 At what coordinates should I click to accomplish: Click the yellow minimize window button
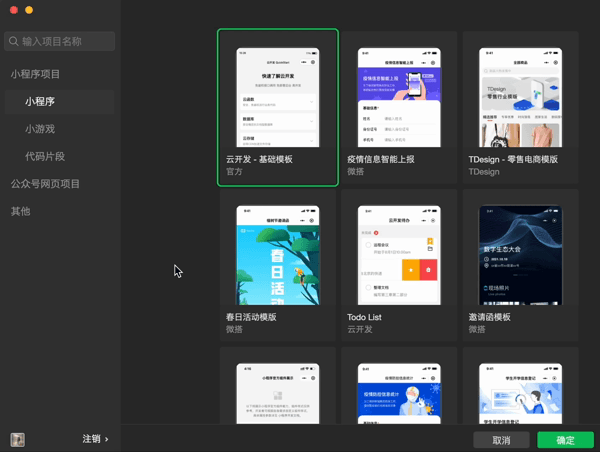tap(29, 10)
